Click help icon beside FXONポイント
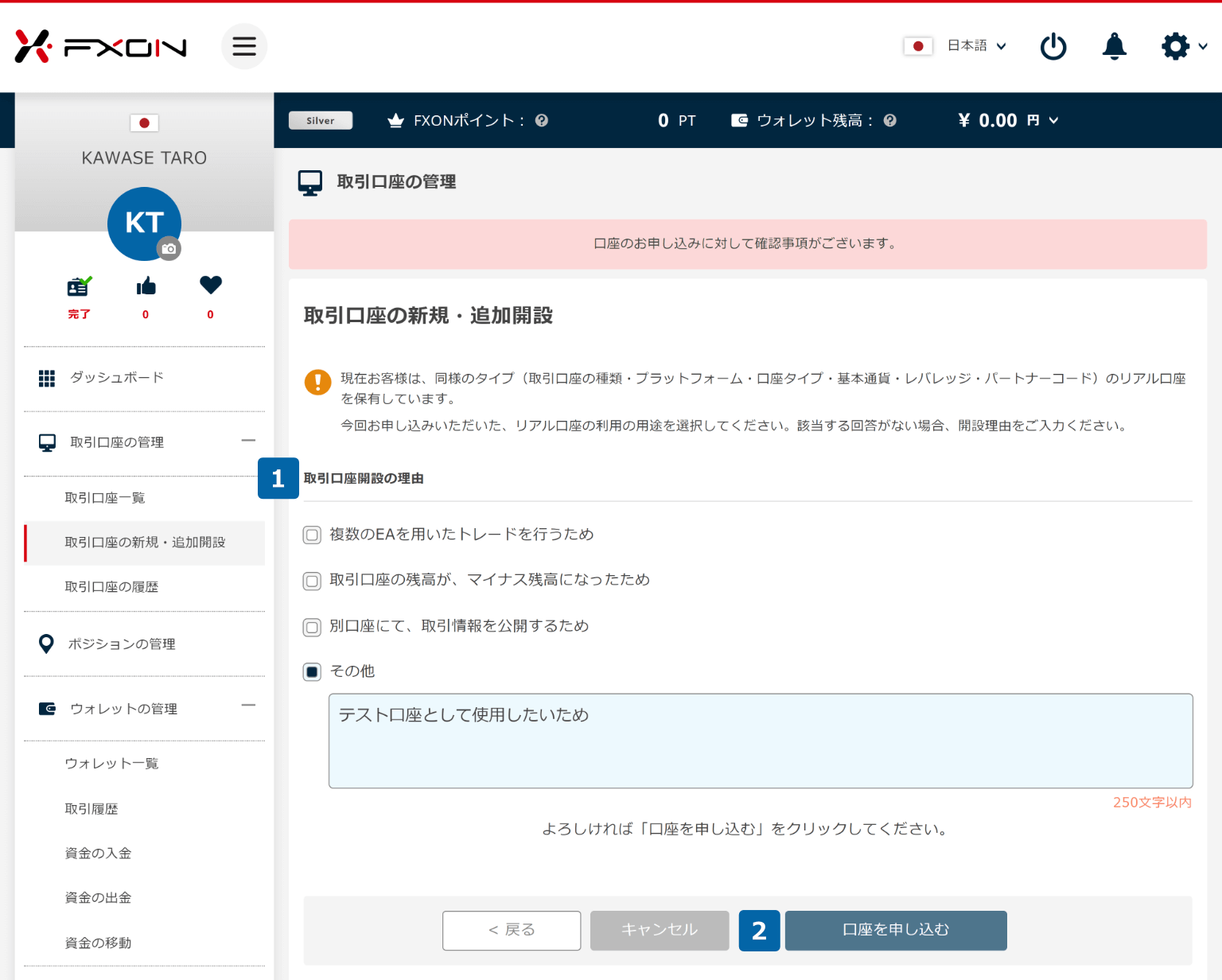The height and width of the screenshot is (980, 1222). click(542, 120)
